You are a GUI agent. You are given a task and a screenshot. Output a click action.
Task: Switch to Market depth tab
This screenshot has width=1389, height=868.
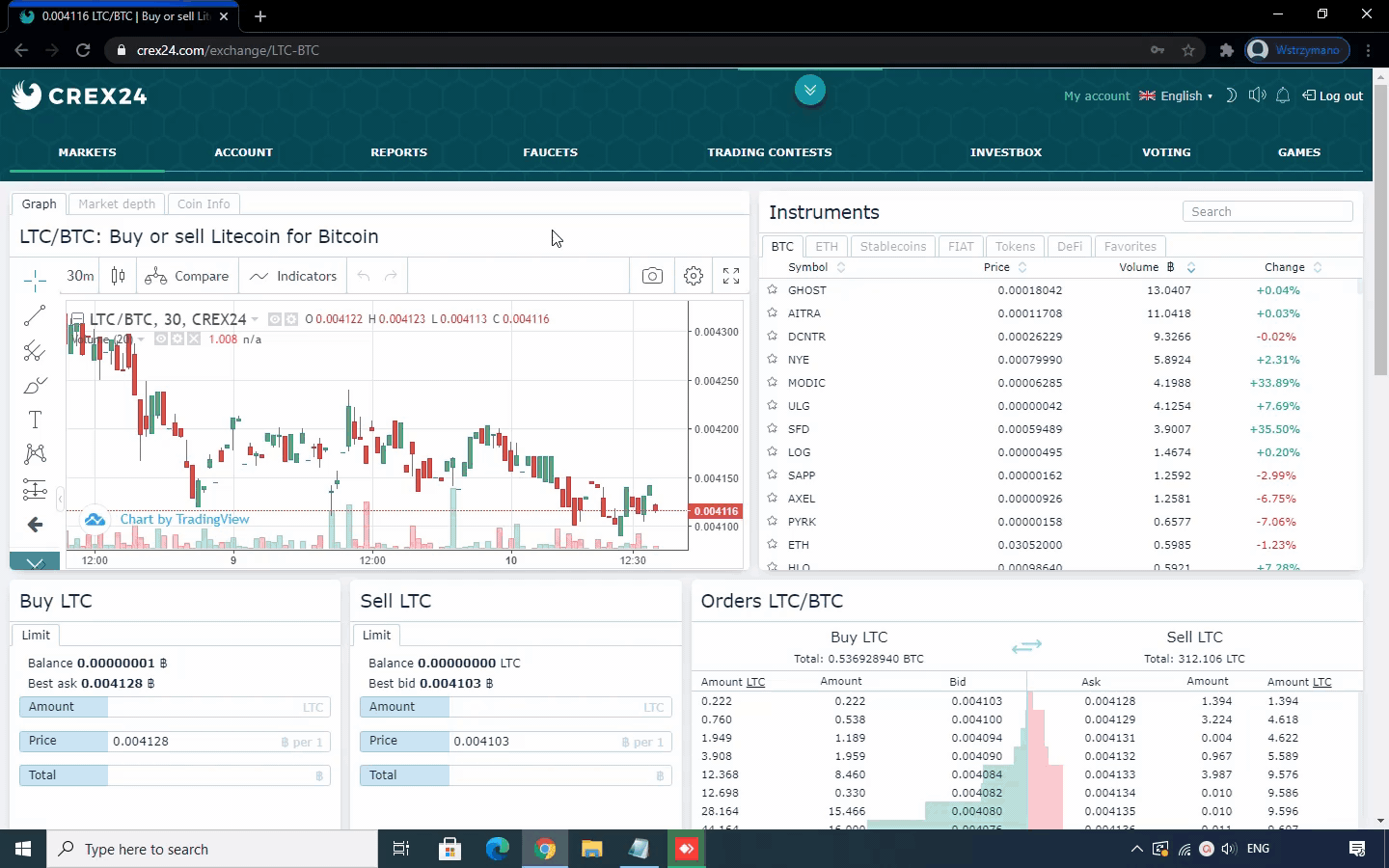click(x=117, y=203)
